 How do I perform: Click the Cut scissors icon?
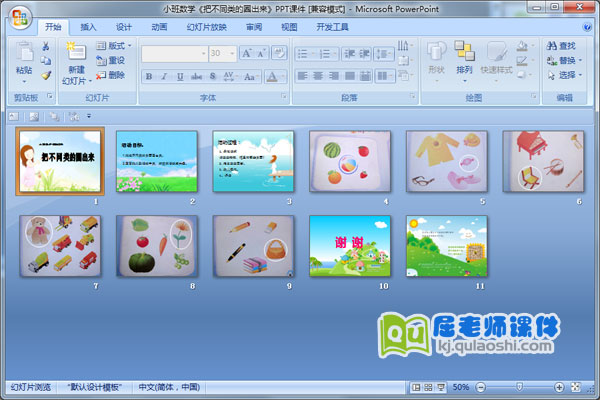click(46, 46)
